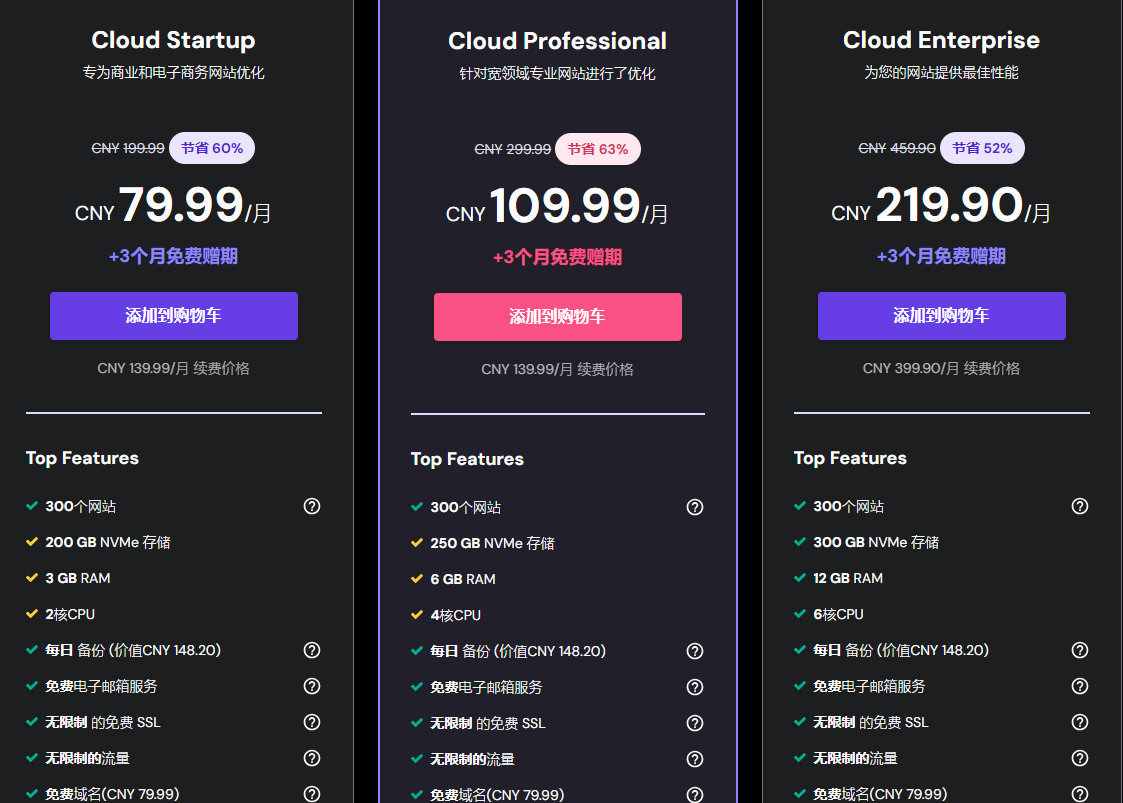
Task: Open 300个网站 help icon in Cloud Enterprise
Action: coord(1079,506)
